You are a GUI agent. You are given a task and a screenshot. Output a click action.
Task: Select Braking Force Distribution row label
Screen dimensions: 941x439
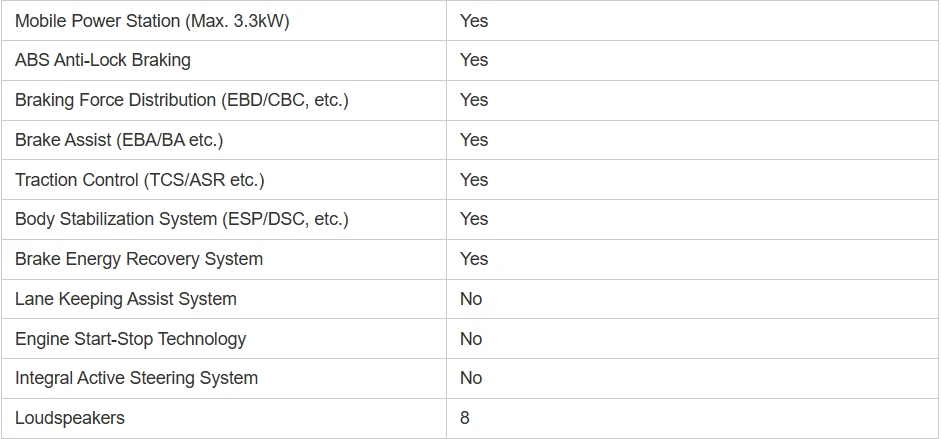[x=181, y=100]
